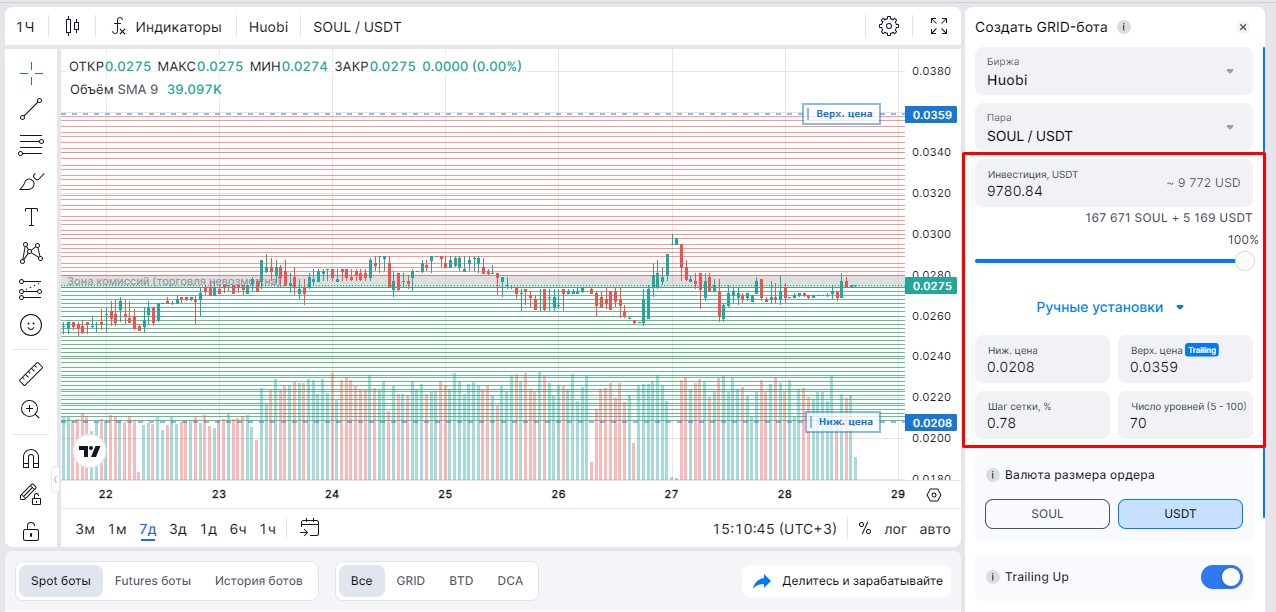1276x612 pixels.
Task: Choose the text annotation tool
Action: click(x=31, y=217)
